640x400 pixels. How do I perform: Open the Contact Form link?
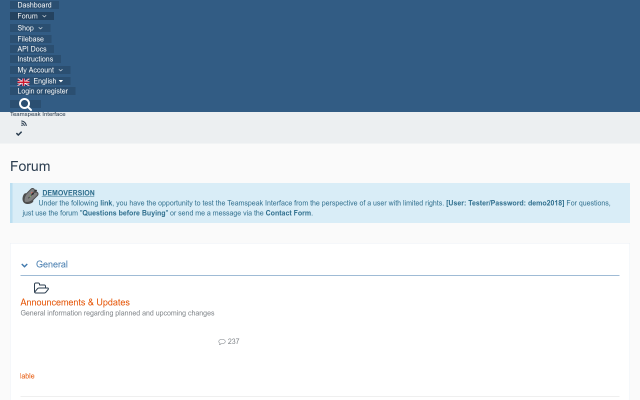[x=289, y=213]
